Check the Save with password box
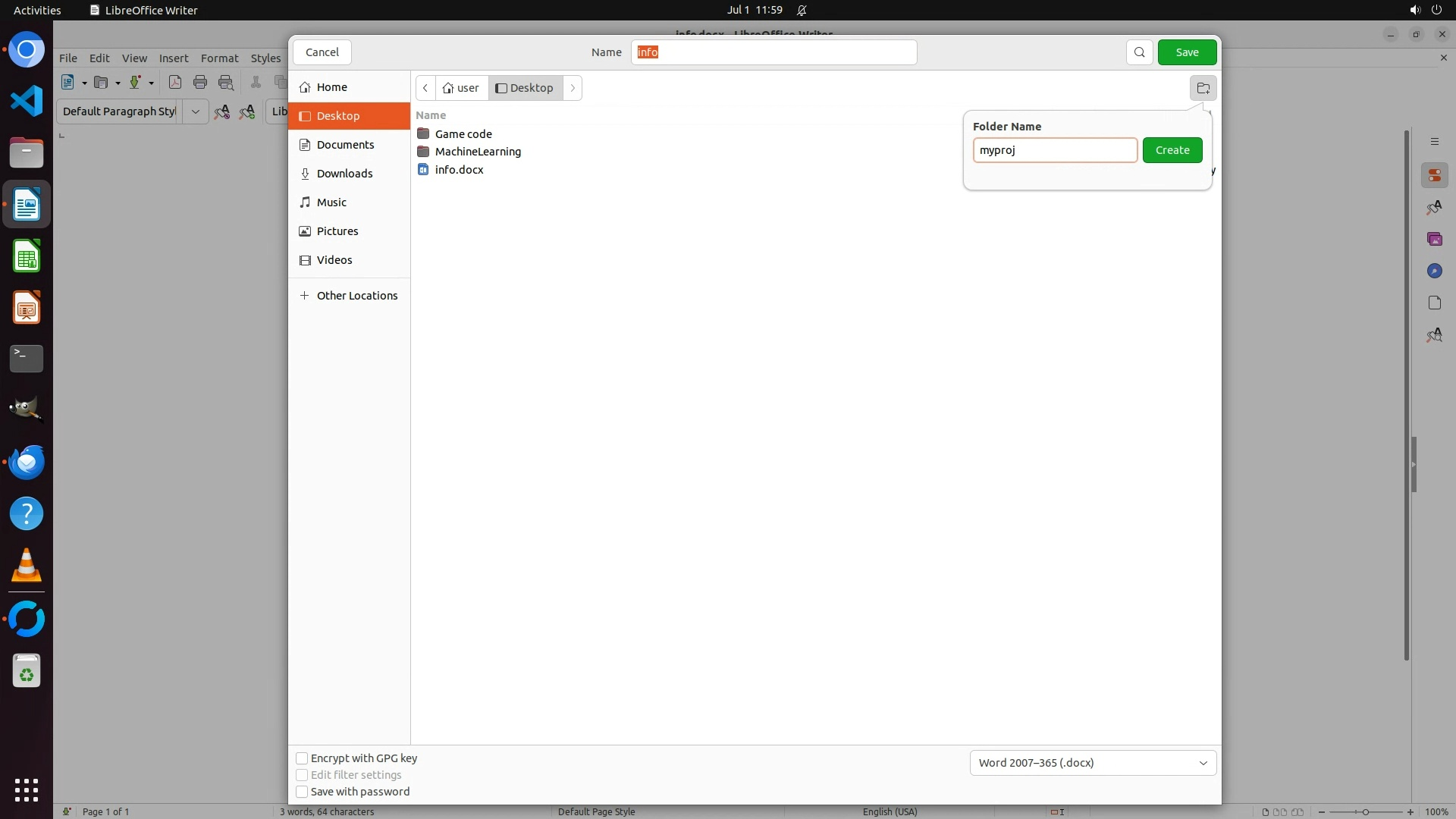 coord(302,792)
